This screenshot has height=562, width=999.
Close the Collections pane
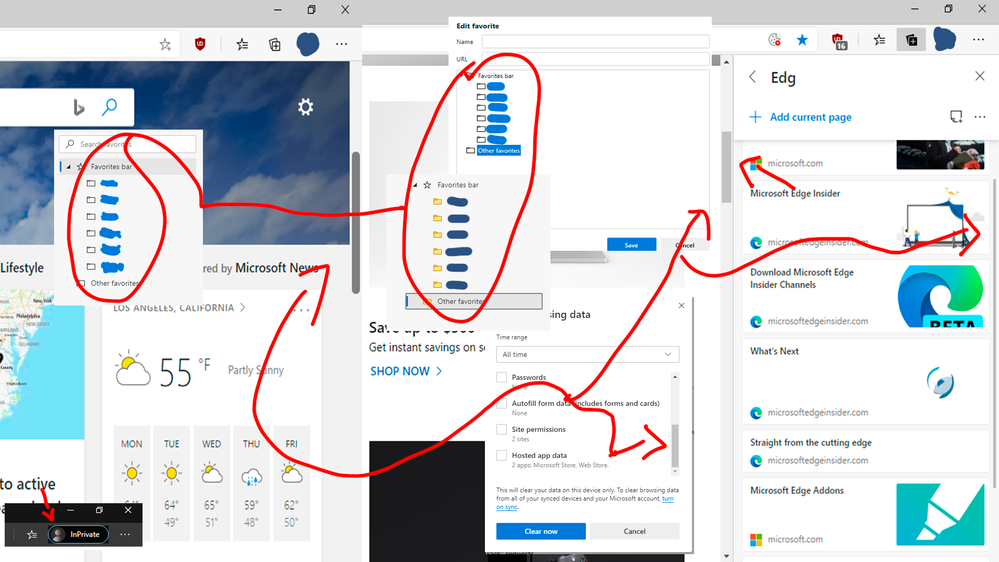point(980,76)
